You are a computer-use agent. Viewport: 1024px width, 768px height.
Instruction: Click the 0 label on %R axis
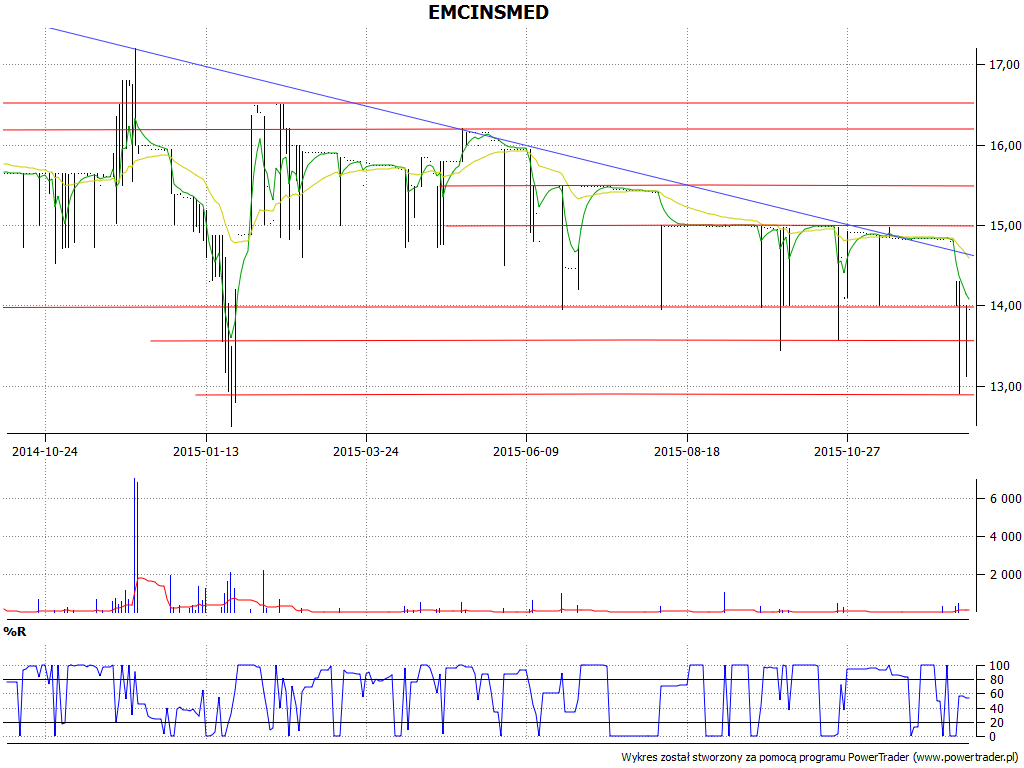pyautogui.click(x=993, y=737)
